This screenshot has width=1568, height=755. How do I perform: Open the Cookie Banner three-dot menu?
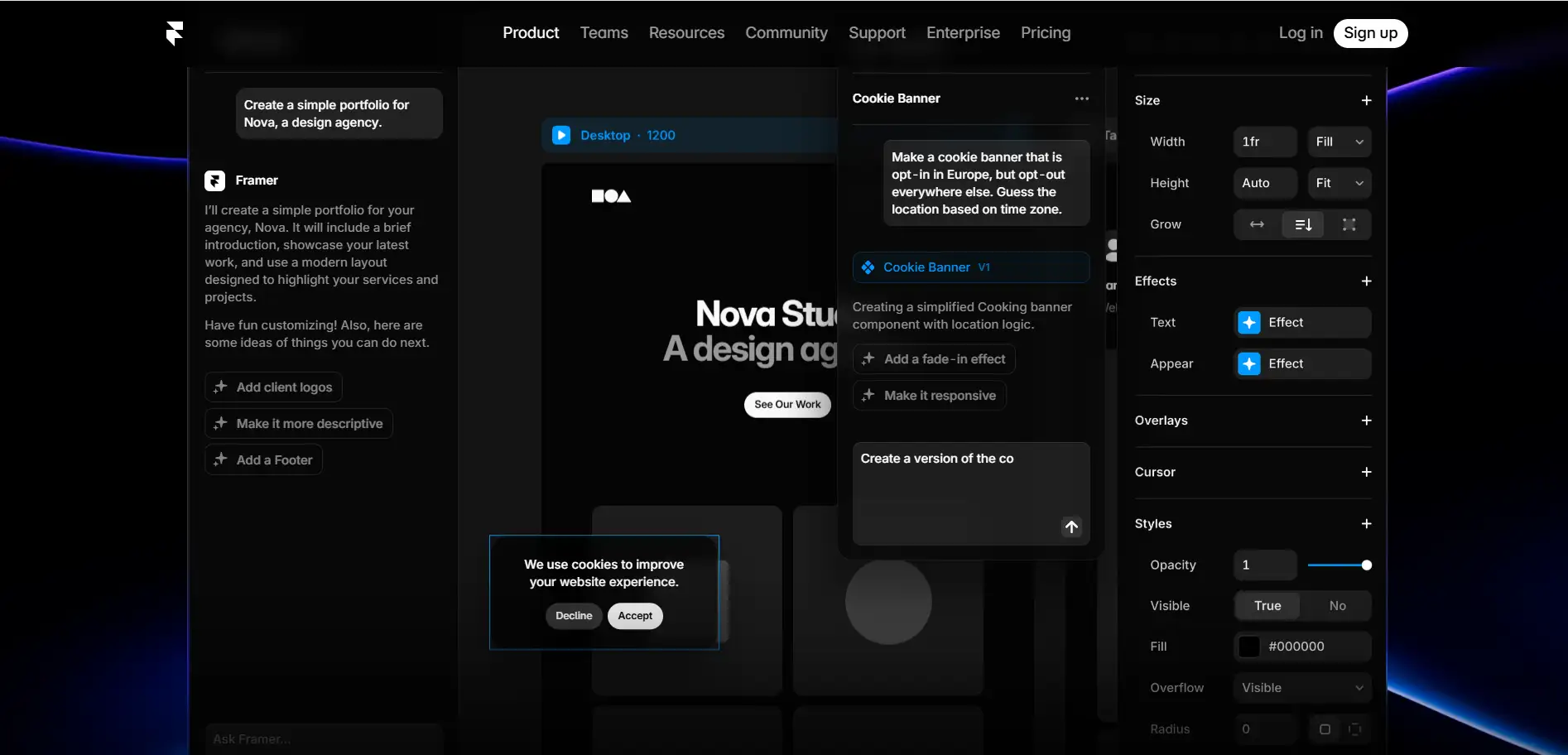(x=1081, y=99)
